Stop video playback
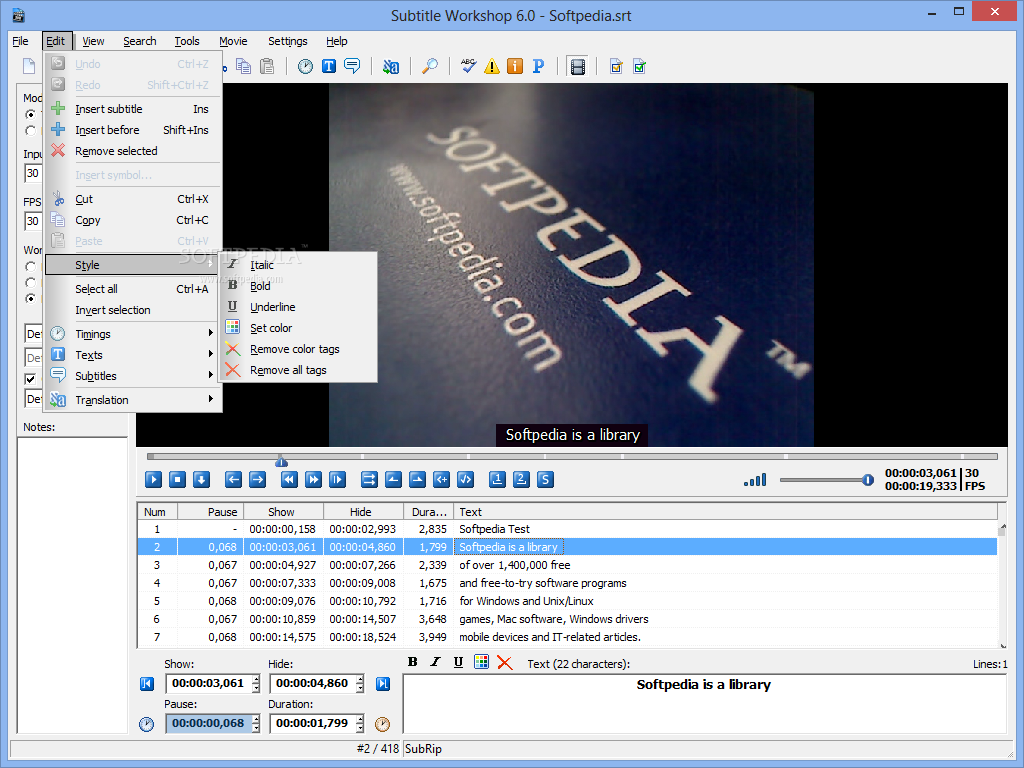 177,480
